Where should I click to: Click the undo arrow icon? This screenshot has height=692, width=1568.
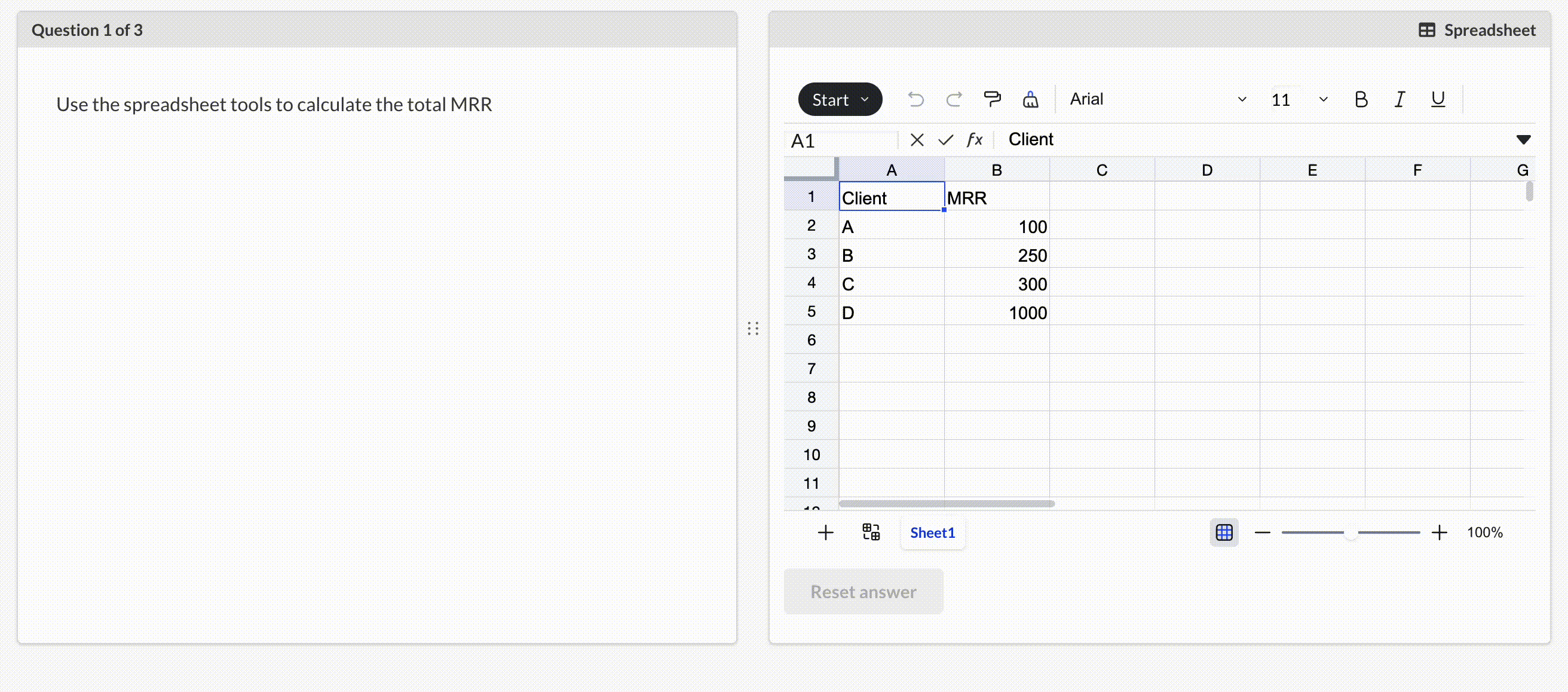[x=915, y=99]
